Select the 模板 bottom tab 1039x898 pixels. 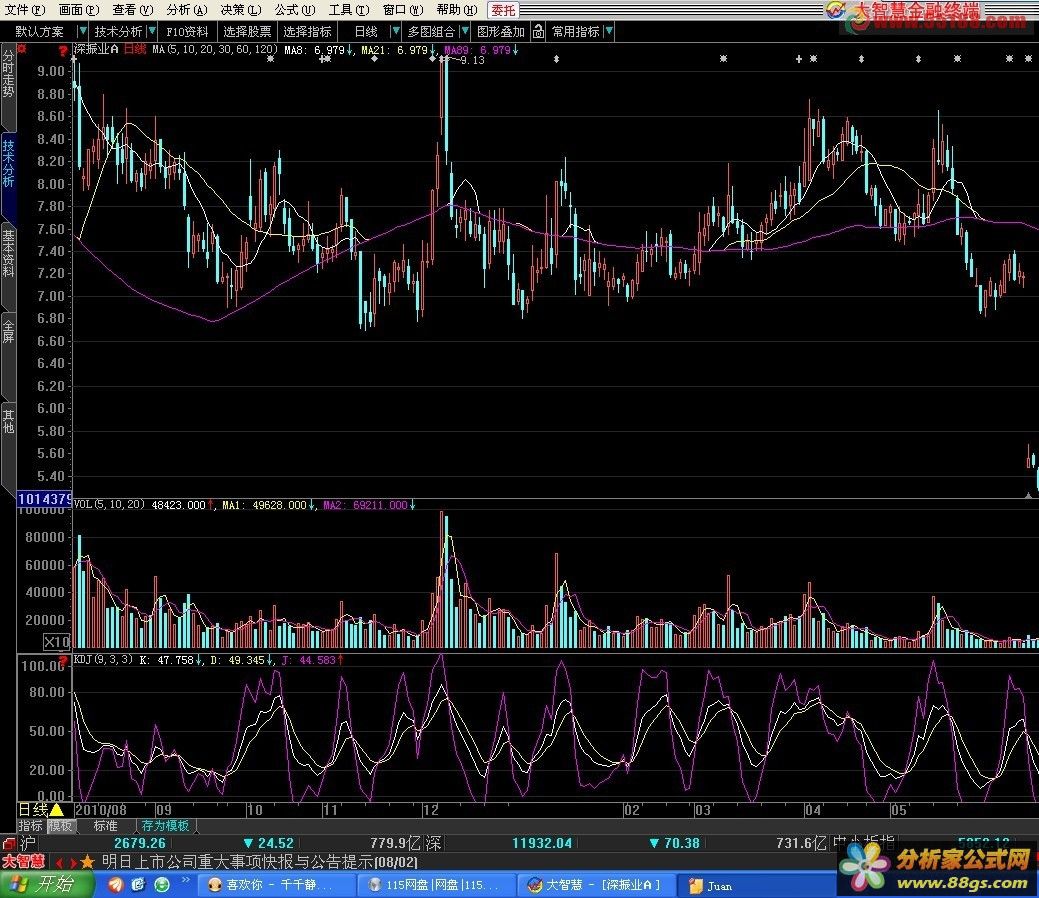pos(61,826)
